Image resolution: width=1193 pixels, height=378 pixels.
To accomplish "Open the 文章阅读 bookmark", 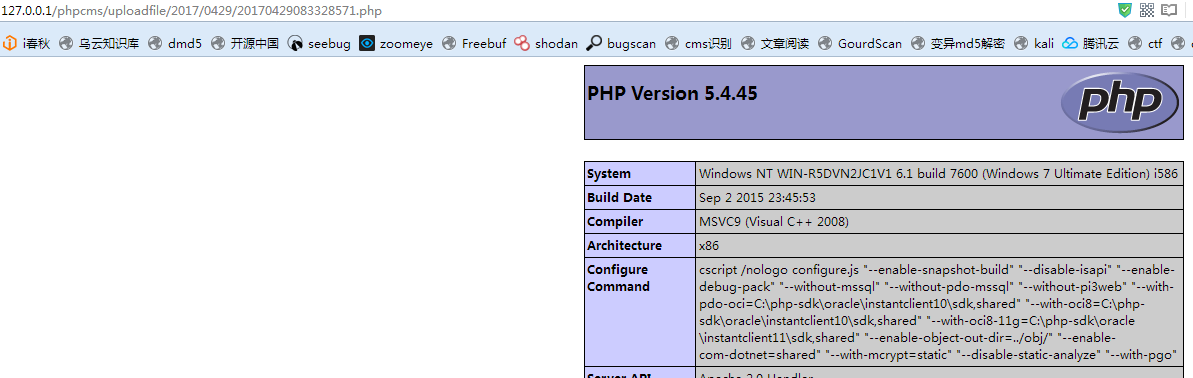I will 775,43.
